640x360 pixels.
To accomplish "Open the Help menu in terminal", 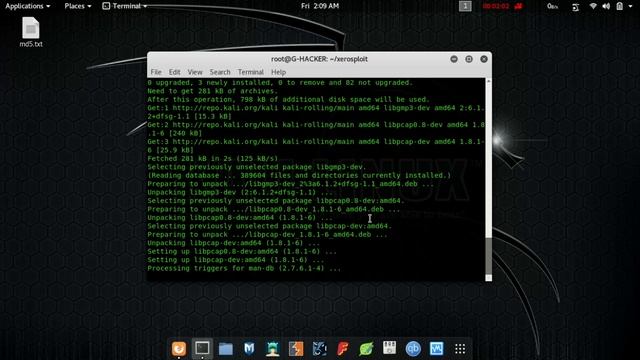I will (x=278, y=72).
